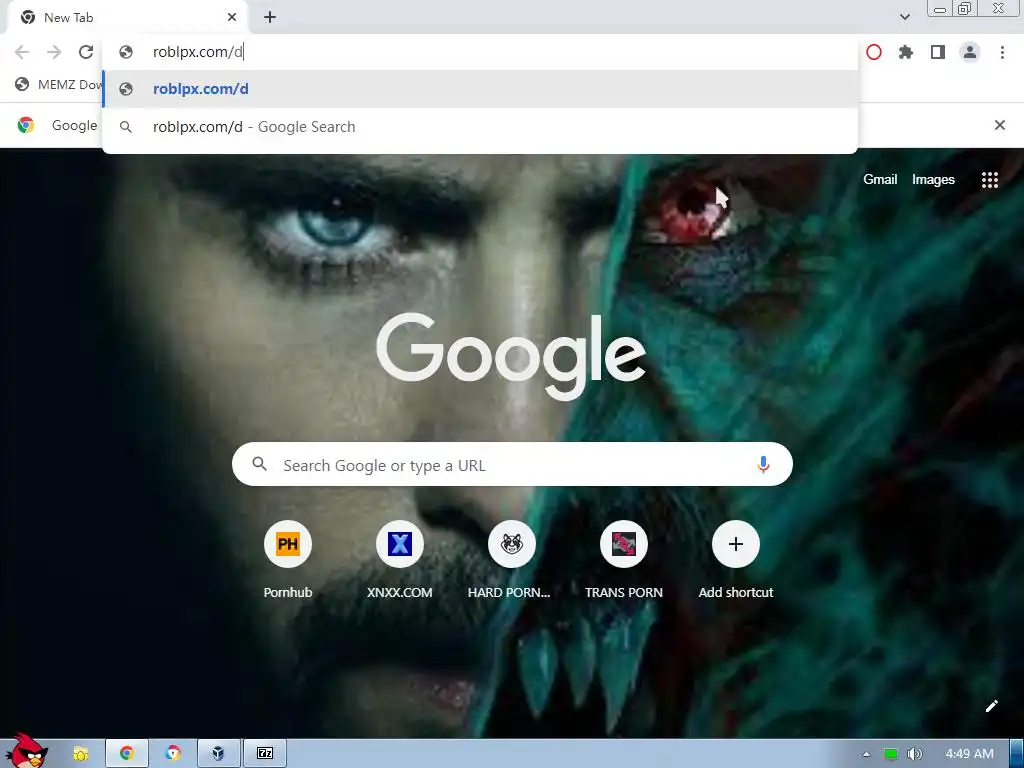Choose the roblpx.com/d Google Search suggestion
This screenshot has height=768, width=1024.
tap(480, 127)
